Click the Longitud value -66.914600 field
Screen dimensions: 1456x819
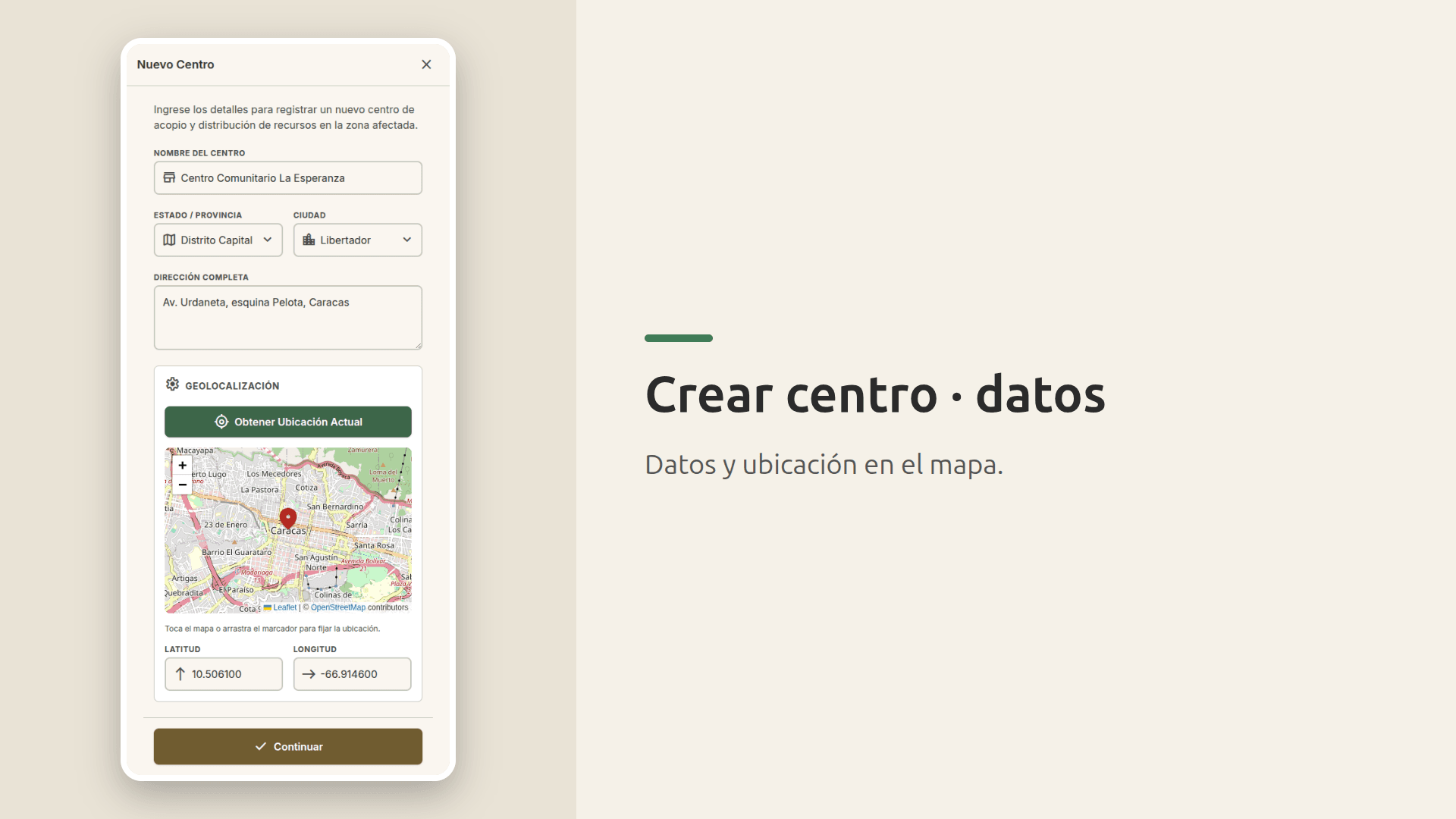tap(353, 673)
